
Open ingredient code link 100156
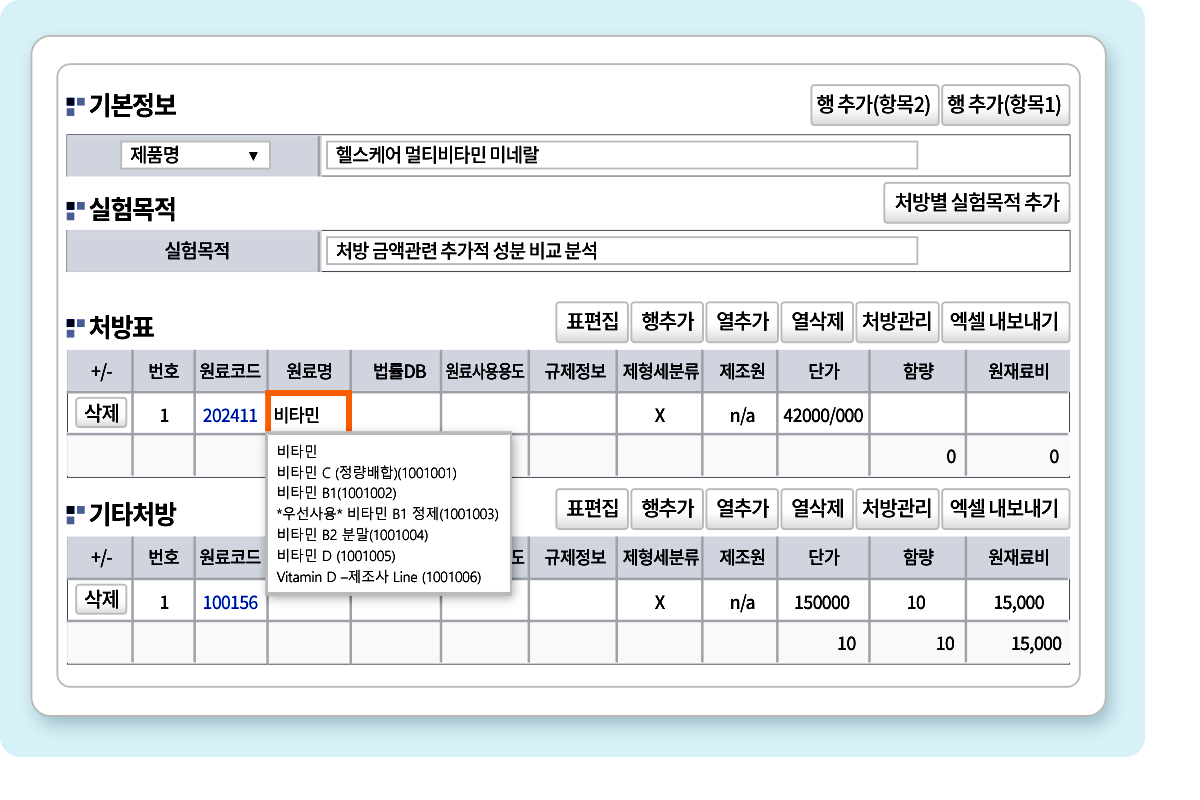pos(230,602)
